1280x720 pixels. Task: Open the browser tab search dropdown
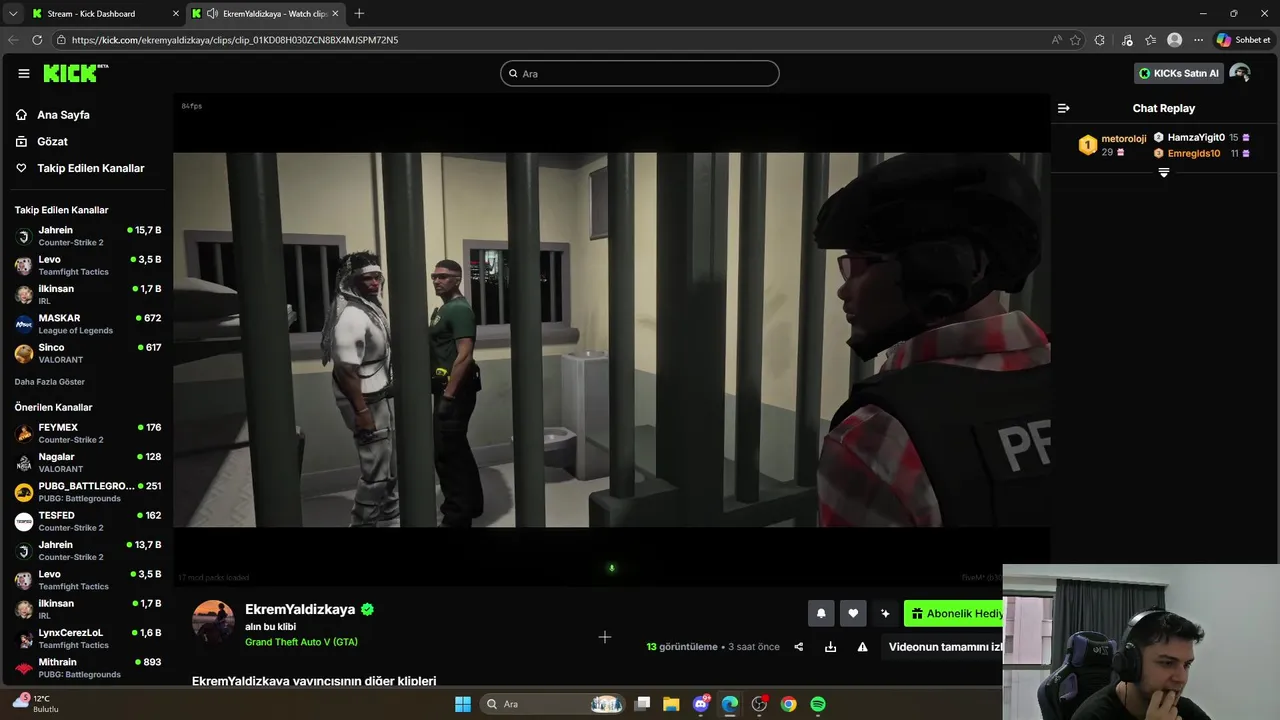pyautogui.click(x=13, y=13)
